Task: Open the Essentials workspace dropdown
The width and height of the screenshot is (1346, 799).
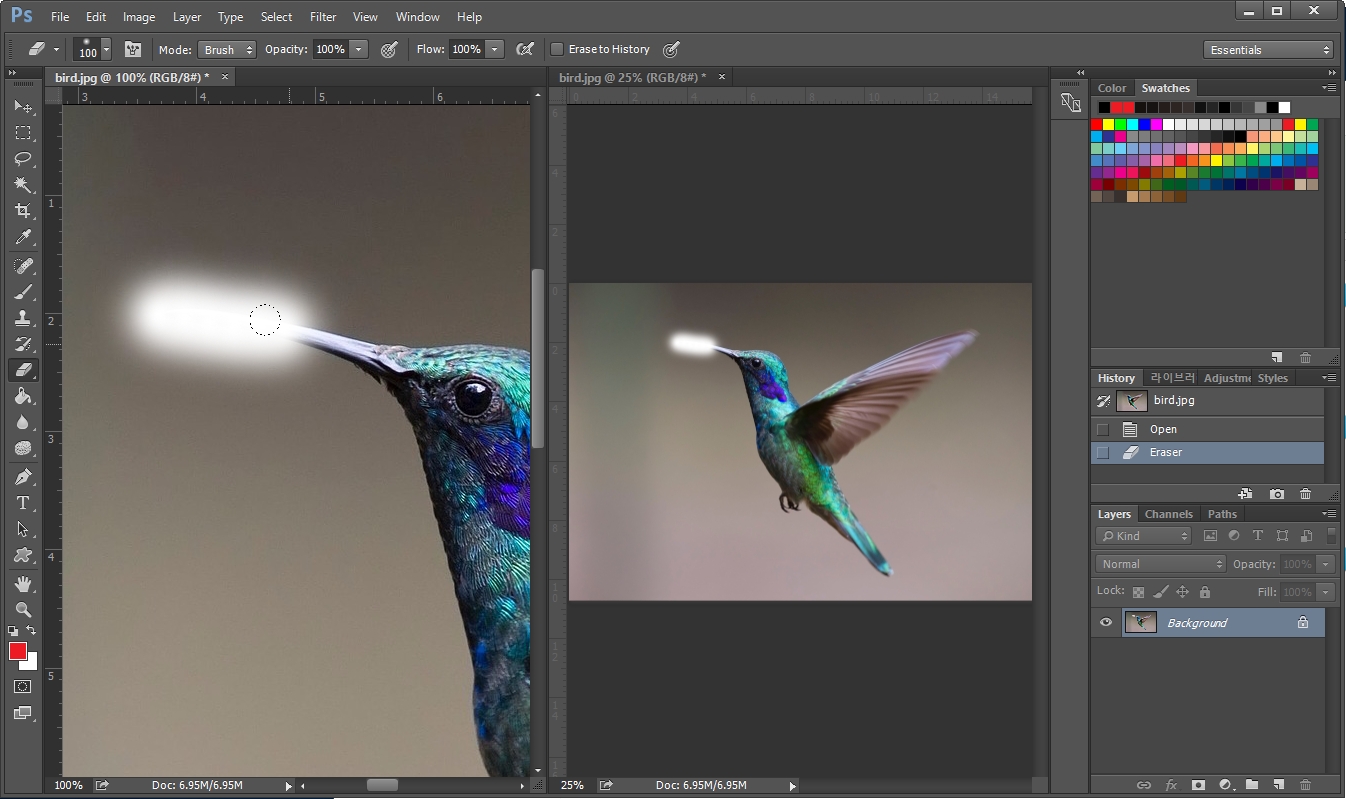Action: coord(1269,50)
